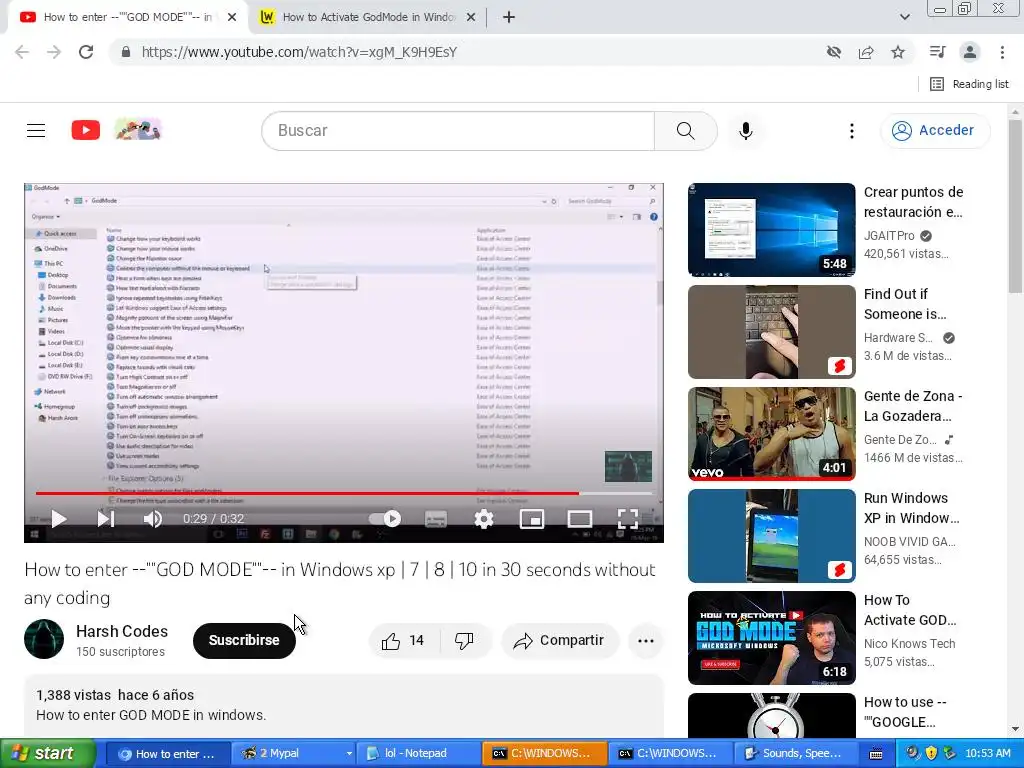Open YouTube settings three-dot menu
The width and height of the screenshot is (1024, 768).
pos(852,131)
